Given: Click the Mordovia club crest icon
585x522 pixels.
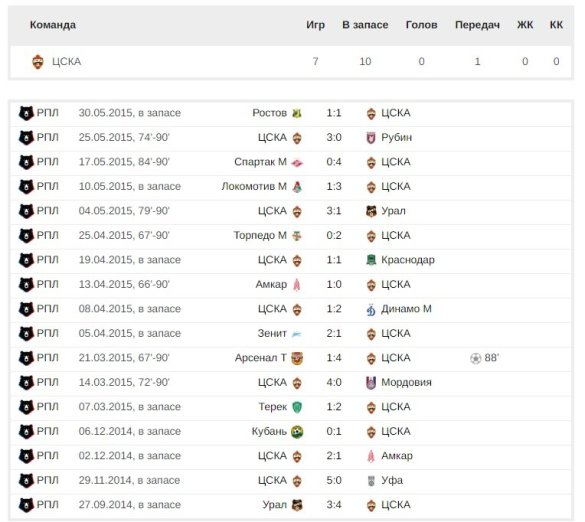Looking at the screenshot, I should tap(371, 383).
